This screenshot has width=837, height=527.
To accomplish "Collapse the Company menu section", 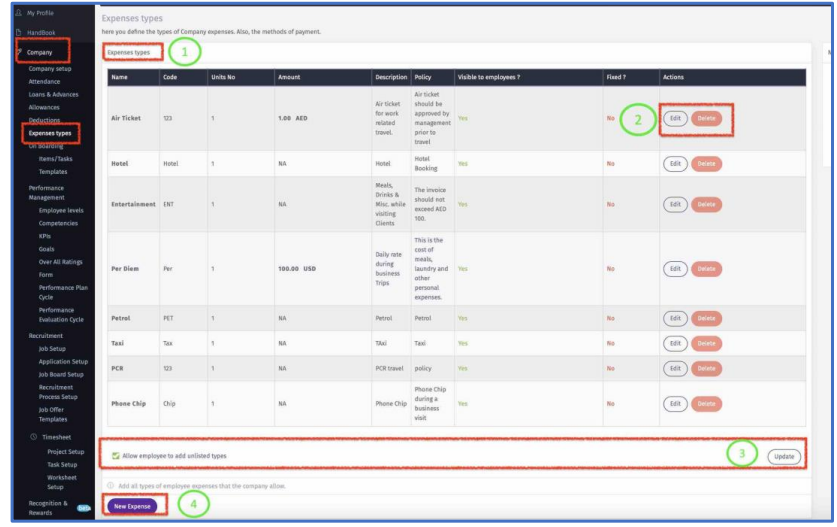I will point(40,51).
